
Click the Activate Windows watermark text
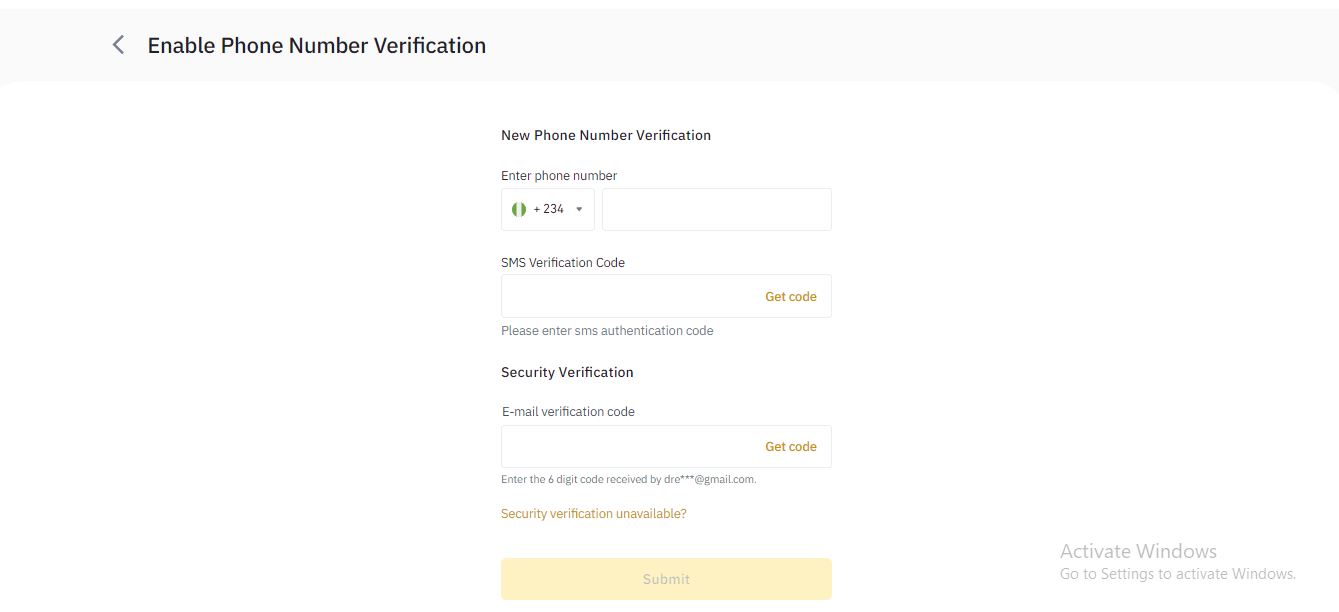[1138, 551]
